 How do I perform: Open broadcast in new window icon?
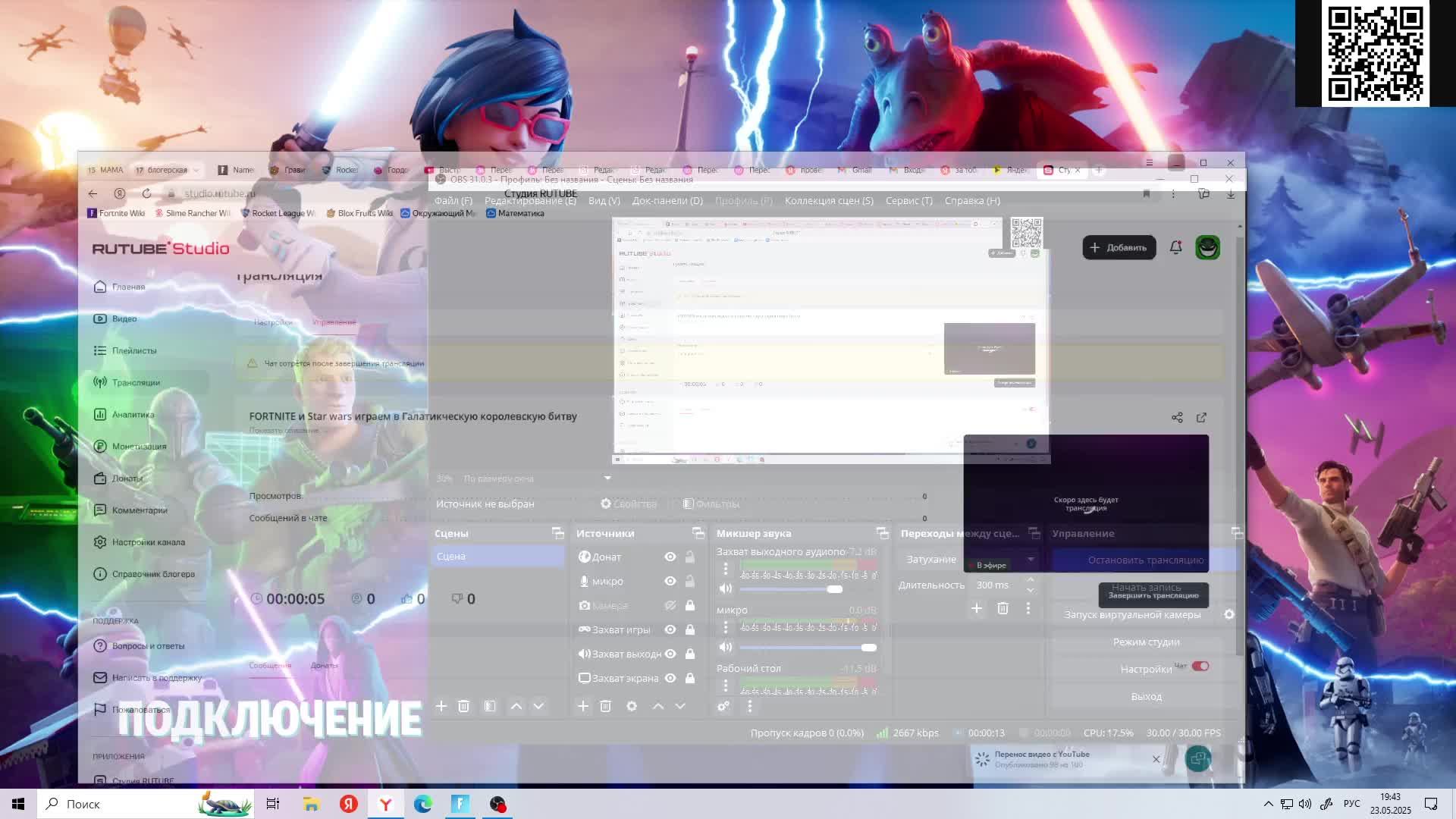(x=1201, y=418)
